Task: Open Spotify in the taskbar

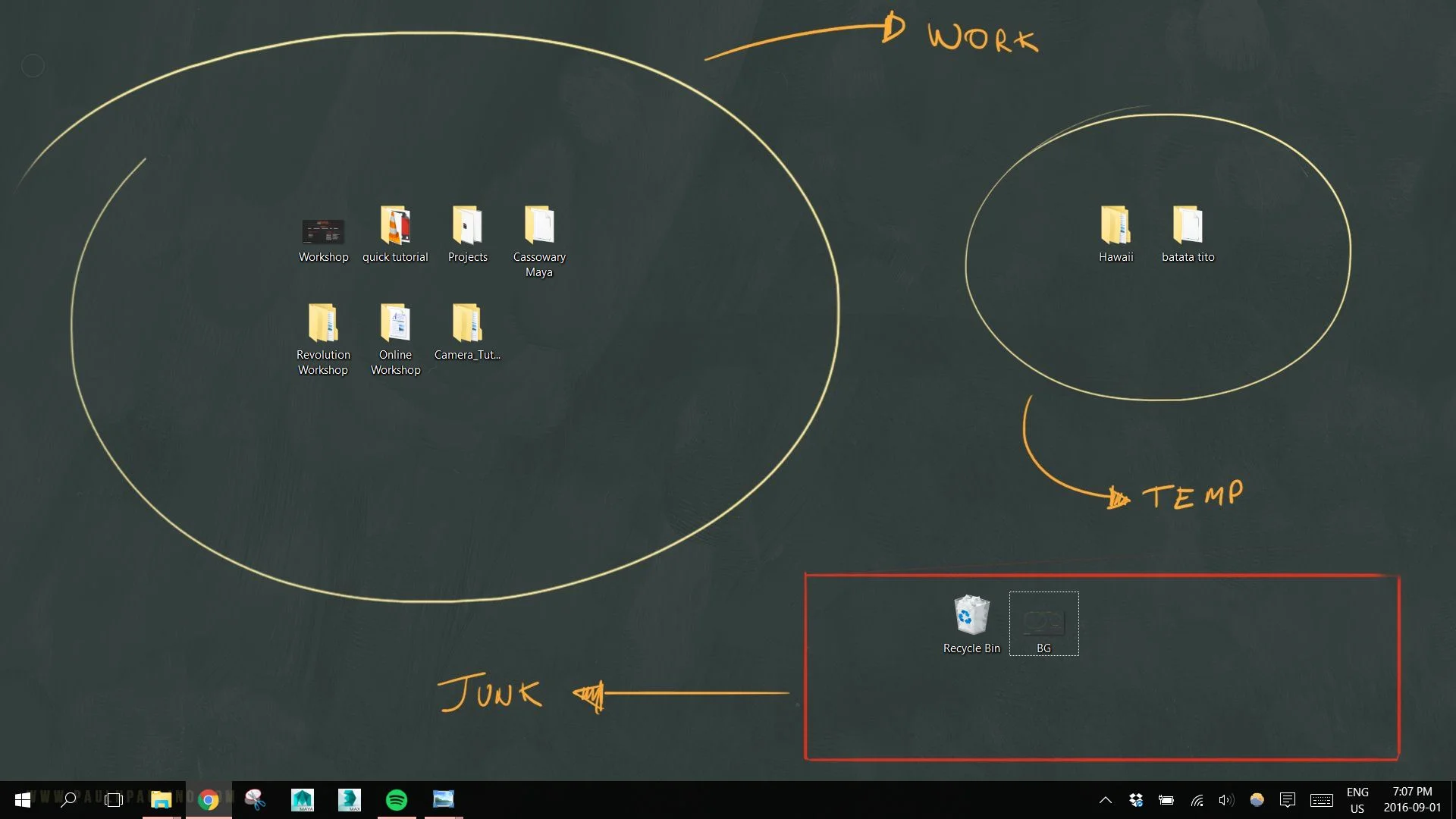Action: [x=397, y=799]
